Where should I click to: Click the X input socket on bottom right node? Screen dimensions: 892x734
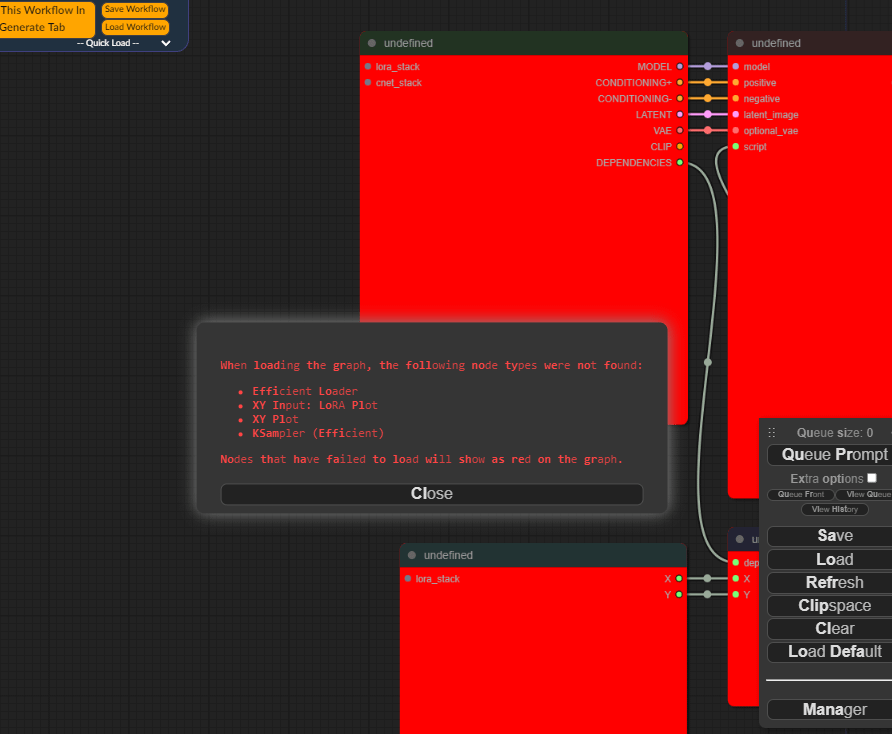click(x=736, y=579)
